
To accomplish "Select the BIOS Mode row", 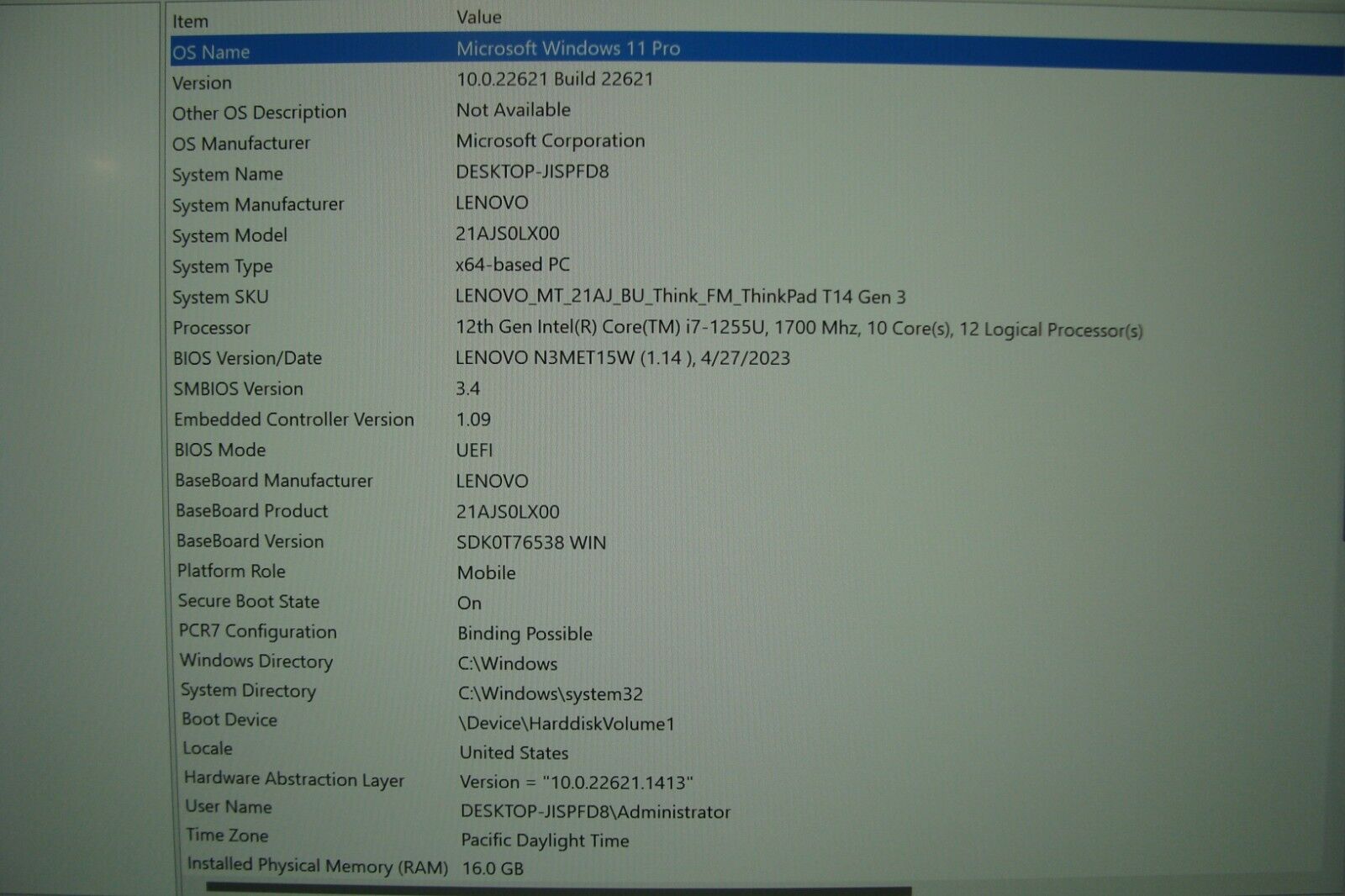I will [220, 451].
